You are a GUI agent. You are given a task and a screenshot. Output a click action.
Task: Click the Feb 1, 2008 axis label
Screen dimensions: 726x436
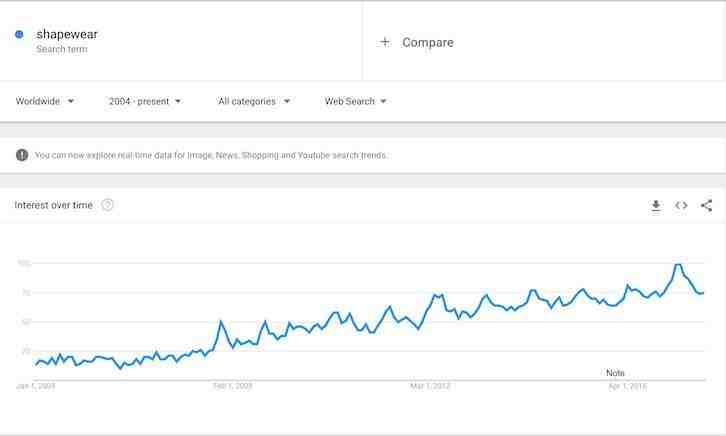(x=232, y=386)
